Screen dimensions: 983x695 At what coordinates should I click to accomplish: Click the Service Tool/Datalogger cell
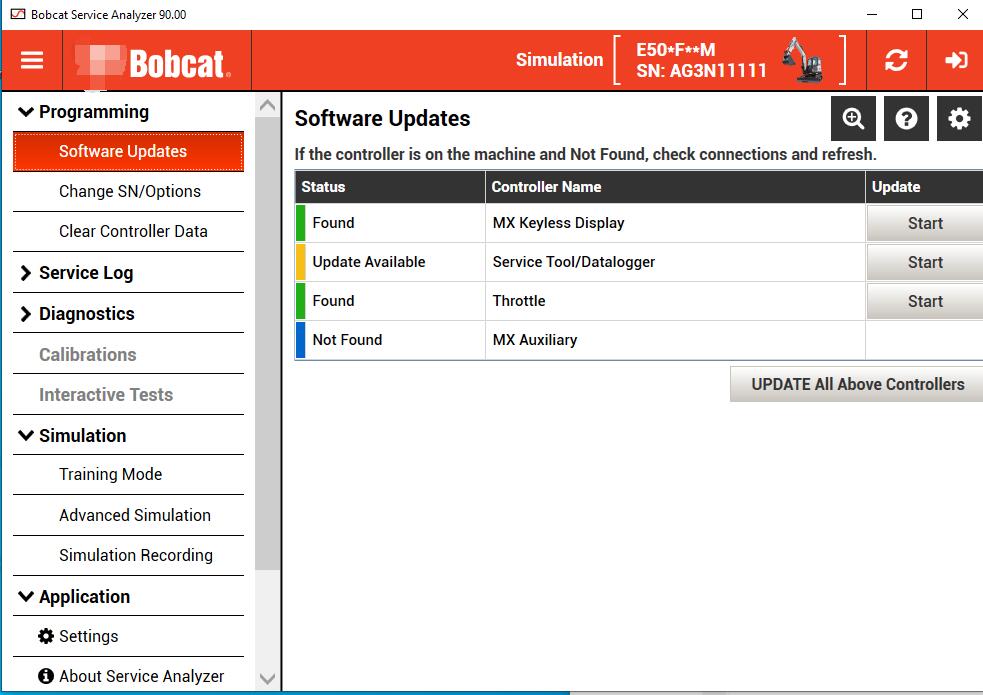675,262
